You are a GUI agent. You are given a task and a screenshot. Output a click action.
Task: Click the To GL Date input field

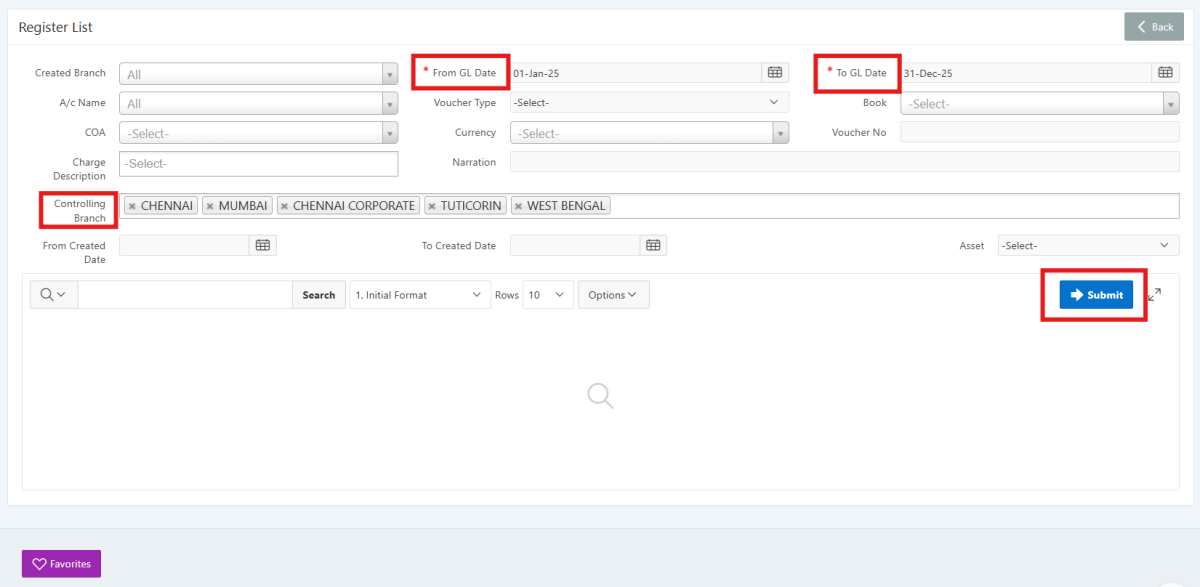click(1026, 72)
